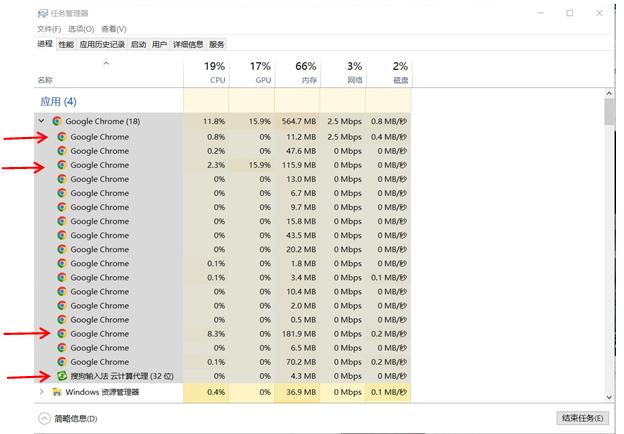Image resolution: width=624 pixels, height=434 pixels.
Task: Click the Chrome icon in the 9.7 MB row
Action: tap(62, 207)
